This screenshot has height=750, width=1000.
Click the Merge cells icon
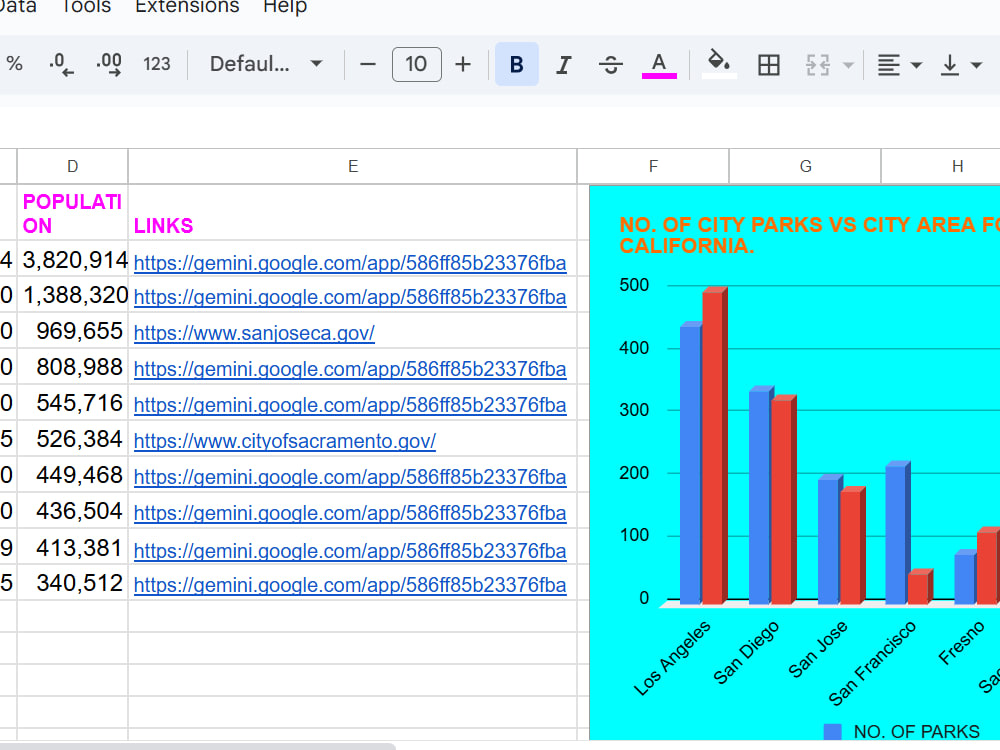(x=818, y=64)
